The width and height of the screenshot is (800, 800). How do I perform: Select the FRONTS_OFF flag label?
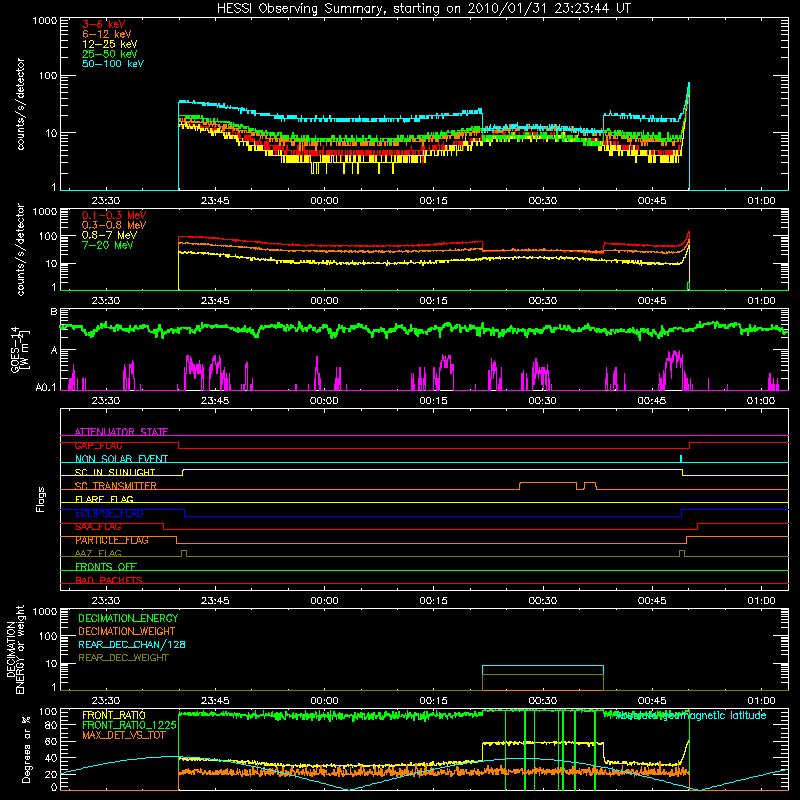tap(106, 567)
